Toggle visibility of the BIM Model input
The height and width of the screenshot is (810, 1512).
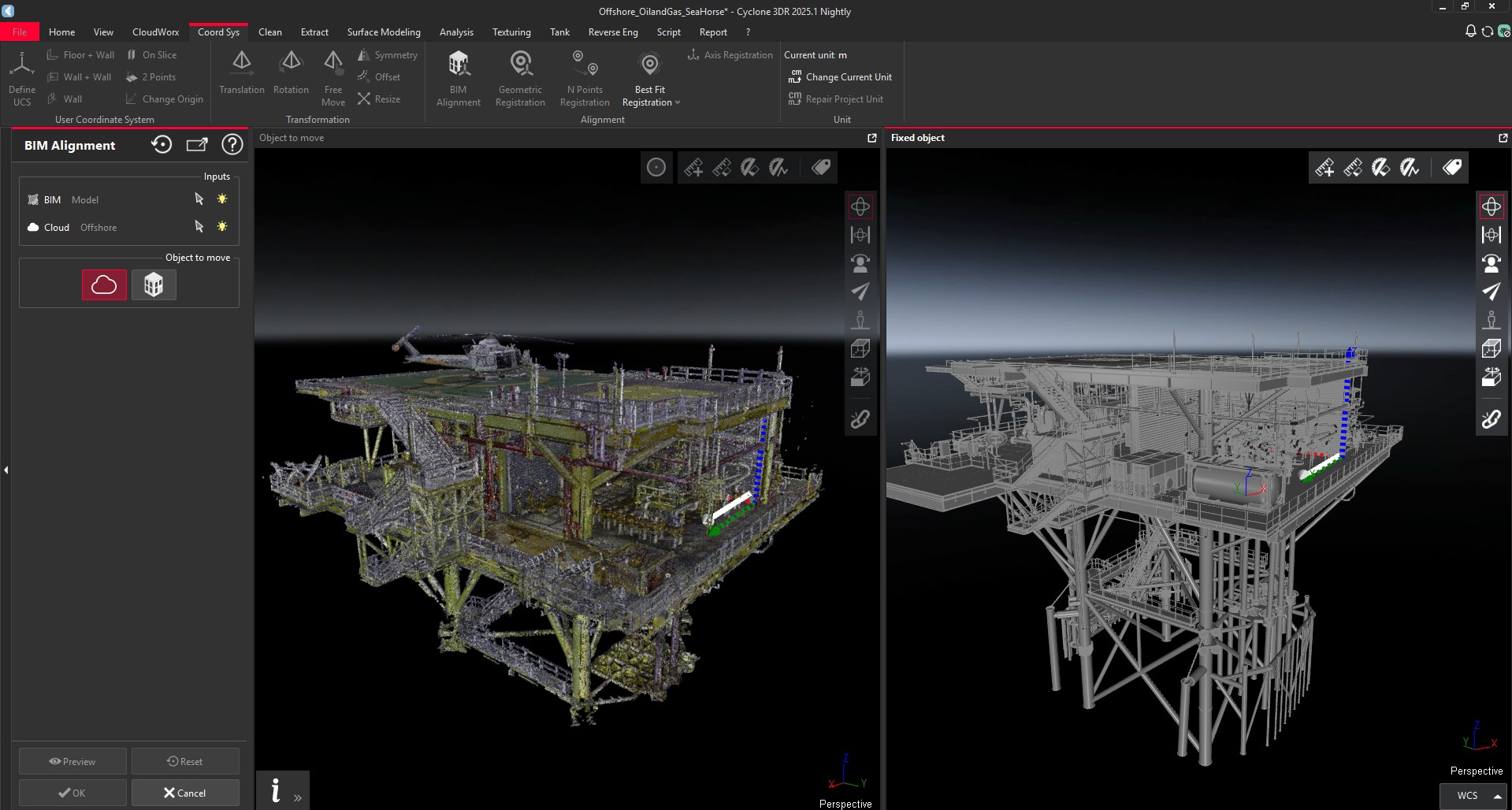click(222, 199)
